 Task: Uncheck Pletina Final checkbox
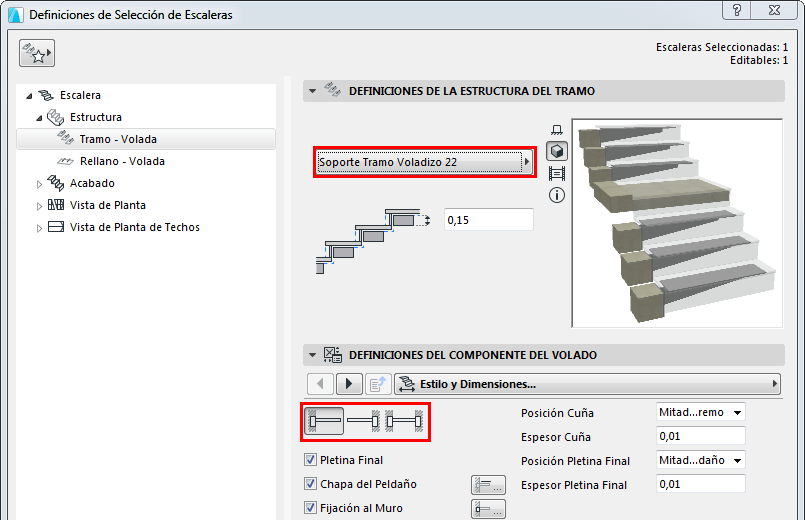point(310,460)
